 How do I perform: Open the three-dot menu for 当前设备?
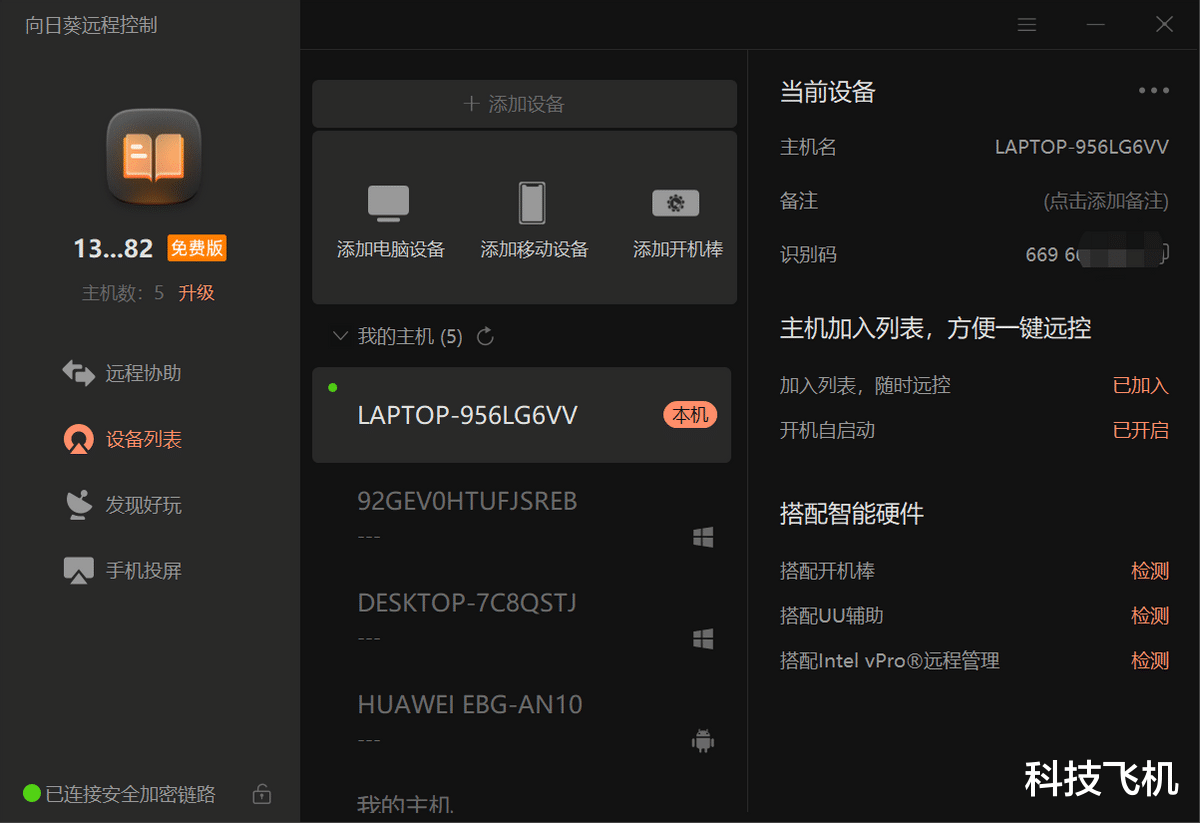click(1154, 91)
